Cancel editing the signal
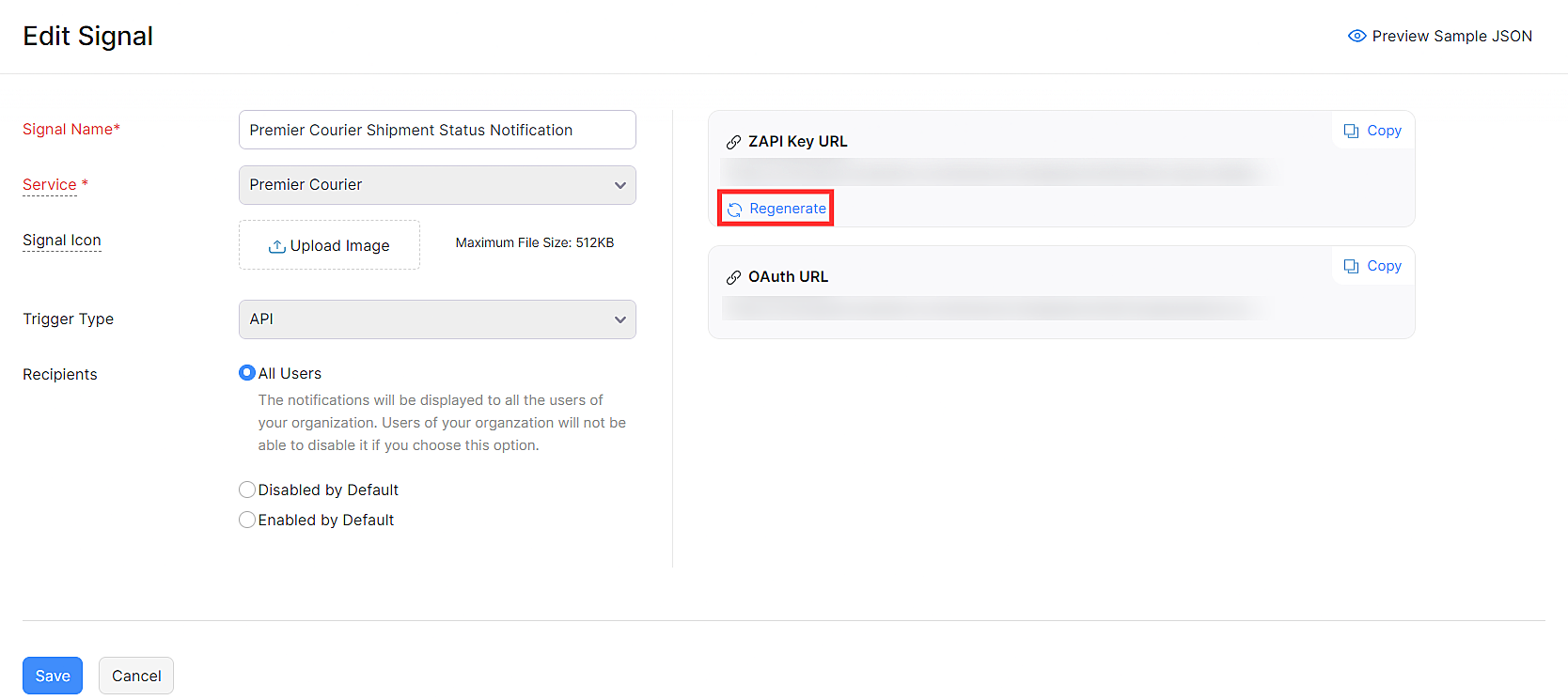The width and height of the screenshot is (1568, 700). pyautogui.click(x=136, y=676)
